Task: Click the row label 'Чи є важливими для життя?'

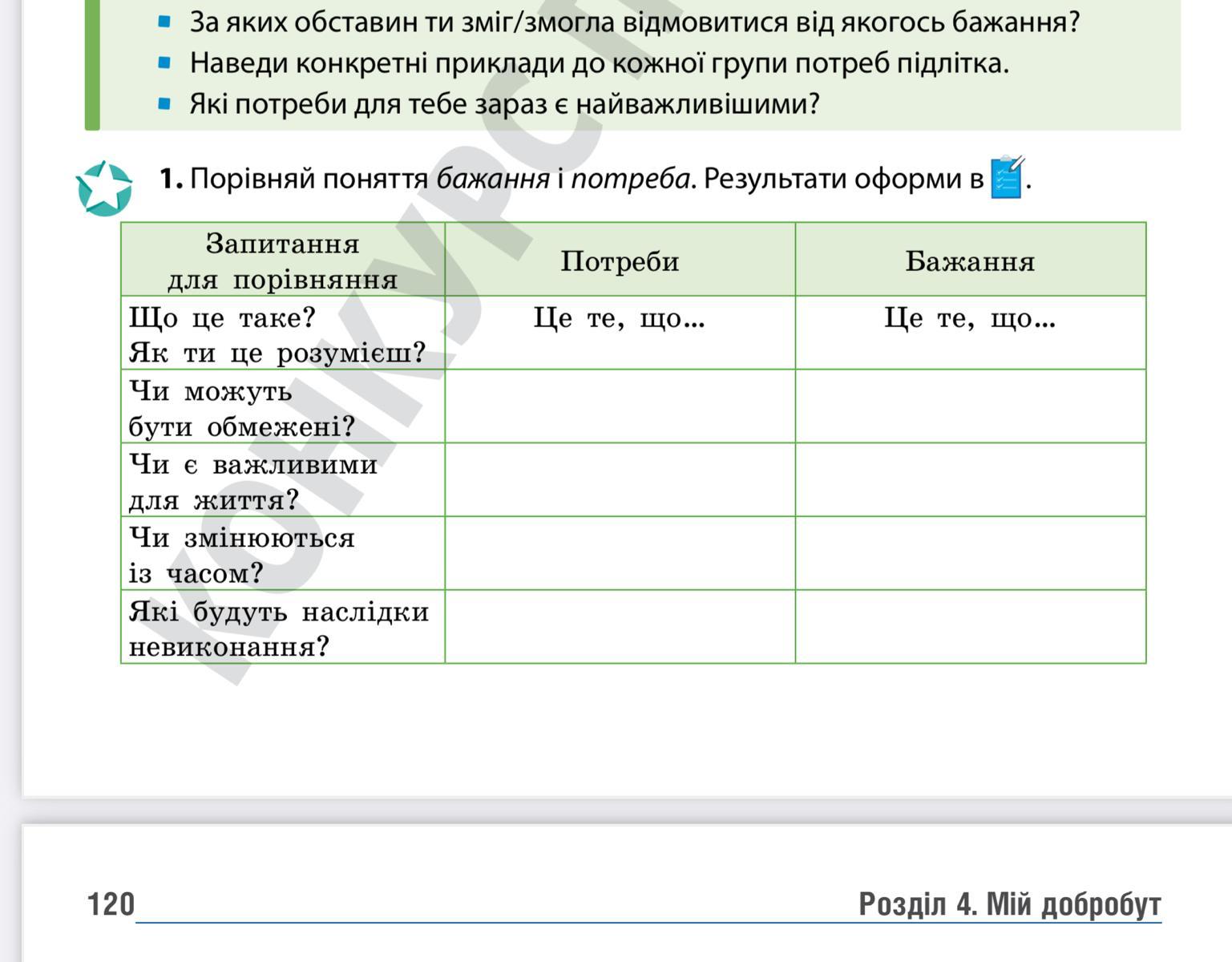Action: (252, 482)
